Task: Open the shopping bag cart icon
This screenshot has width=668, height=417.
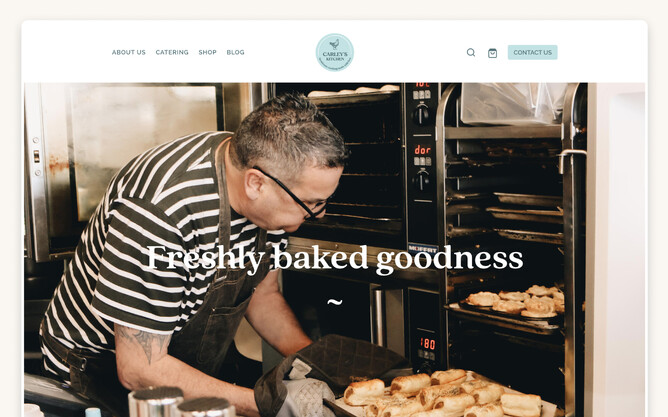Action: click(x=492, y=53)
